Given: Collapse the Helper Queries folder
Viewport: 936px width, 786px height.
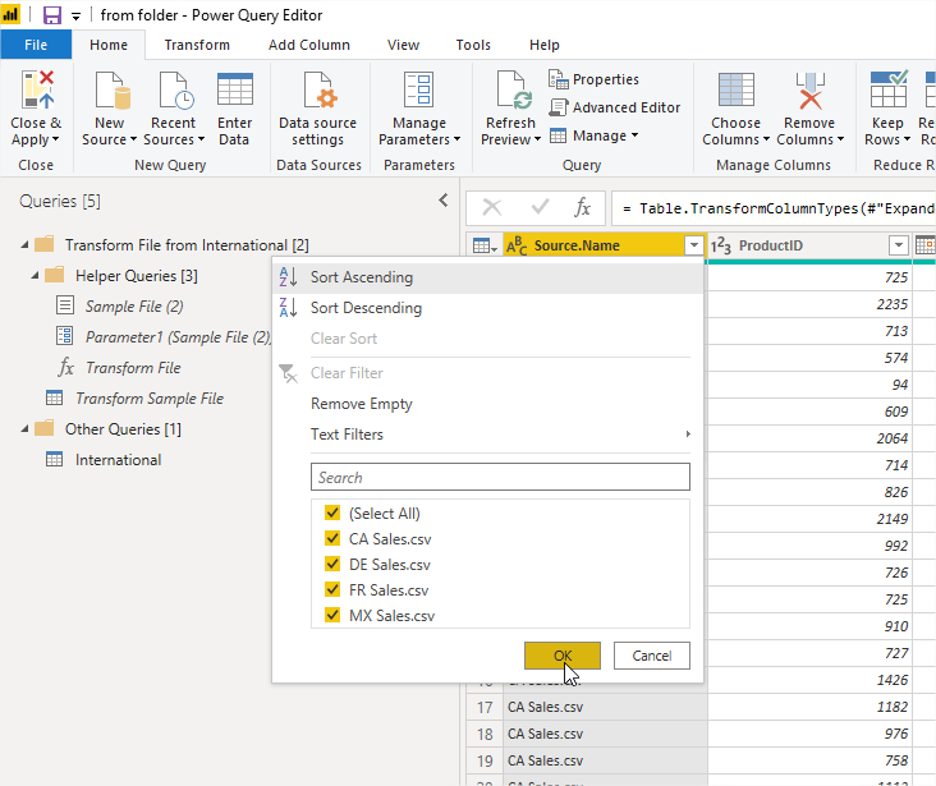Looking at the screenshot, I should coord(35,275).
